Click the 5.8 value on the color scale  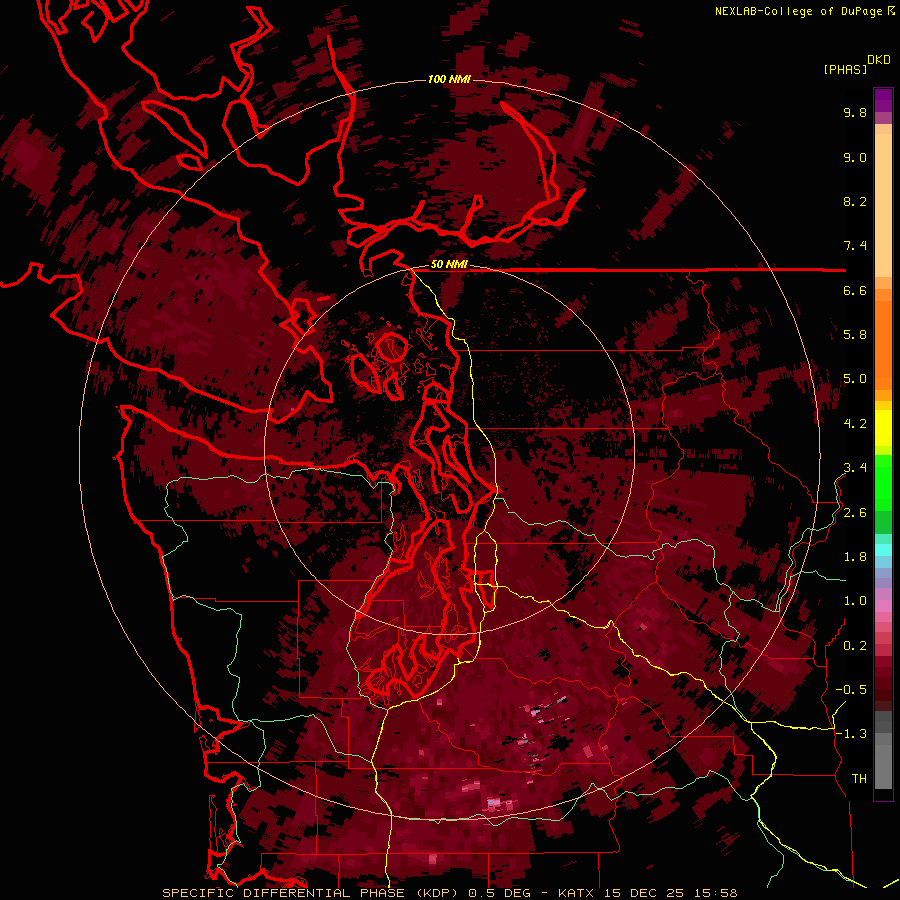click(x=855, y=335)
